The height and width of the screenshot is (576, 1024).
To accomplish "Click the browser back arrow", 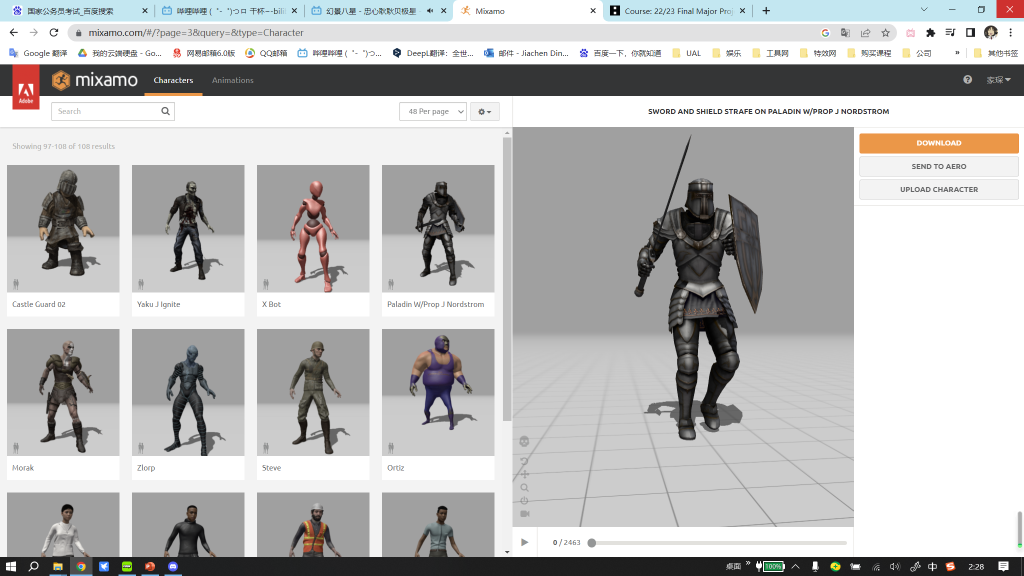I will pyautogui.click(x=14, y=33).
